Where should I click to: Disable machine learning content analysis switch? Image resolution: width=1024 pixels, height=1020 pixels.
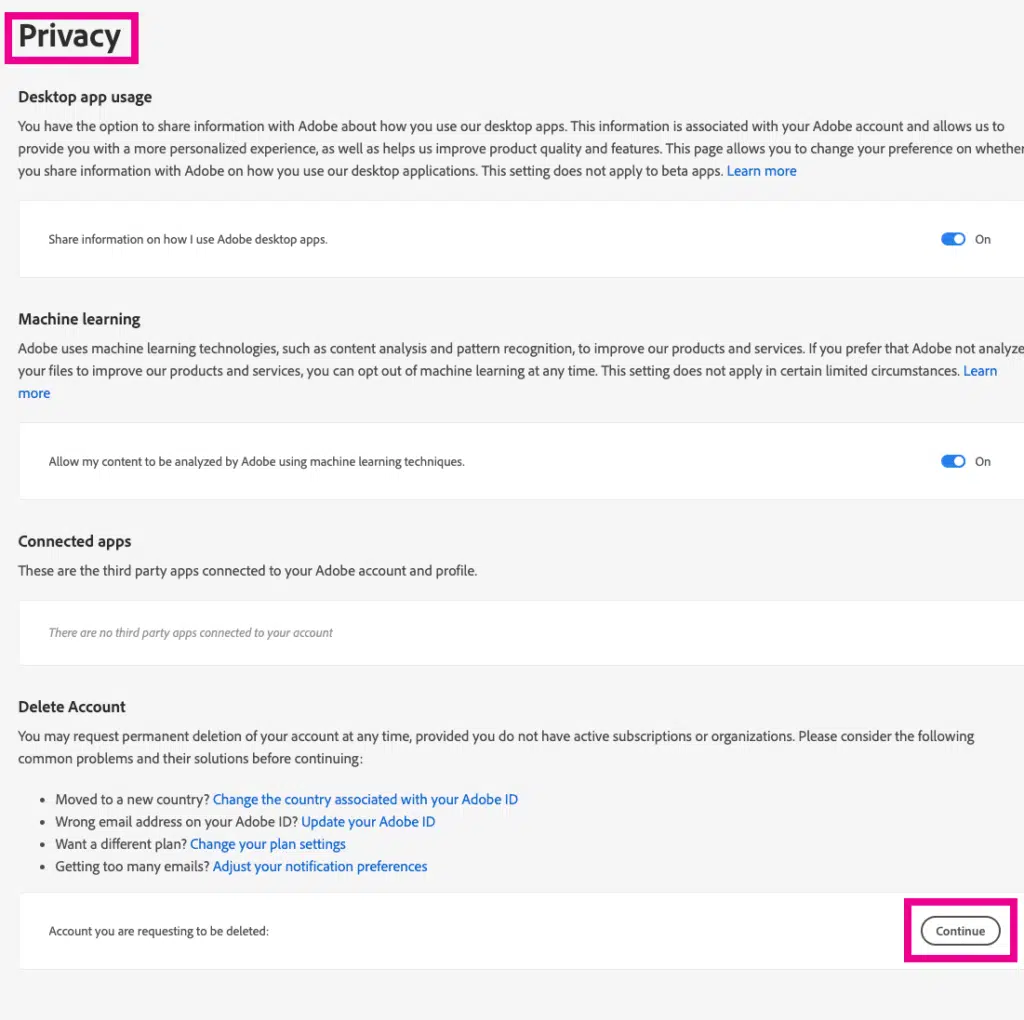click(x=952, y=461)
